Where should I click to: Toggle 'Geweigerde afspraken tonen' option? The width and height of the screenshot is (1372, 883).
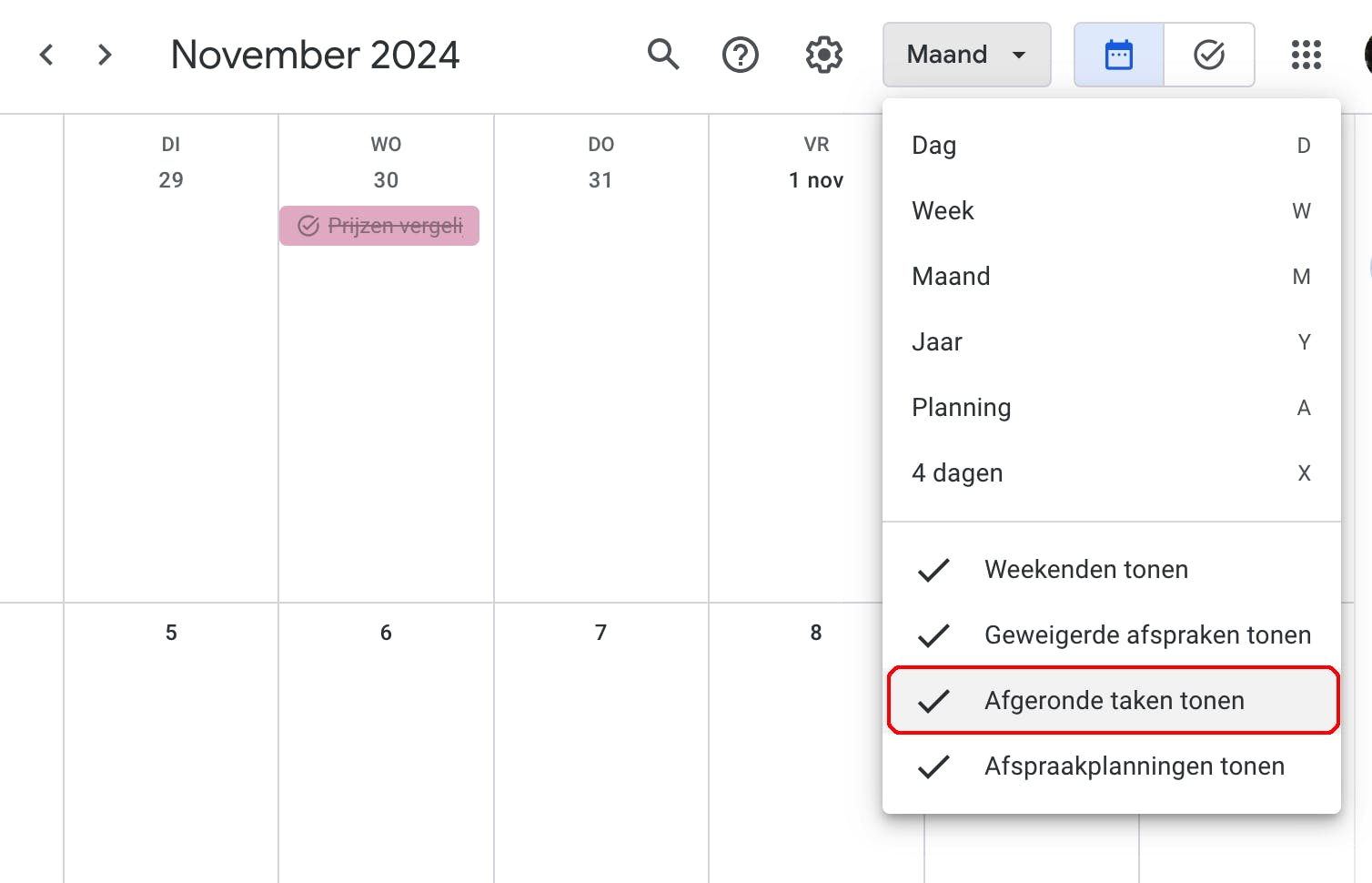point(1112,635)
